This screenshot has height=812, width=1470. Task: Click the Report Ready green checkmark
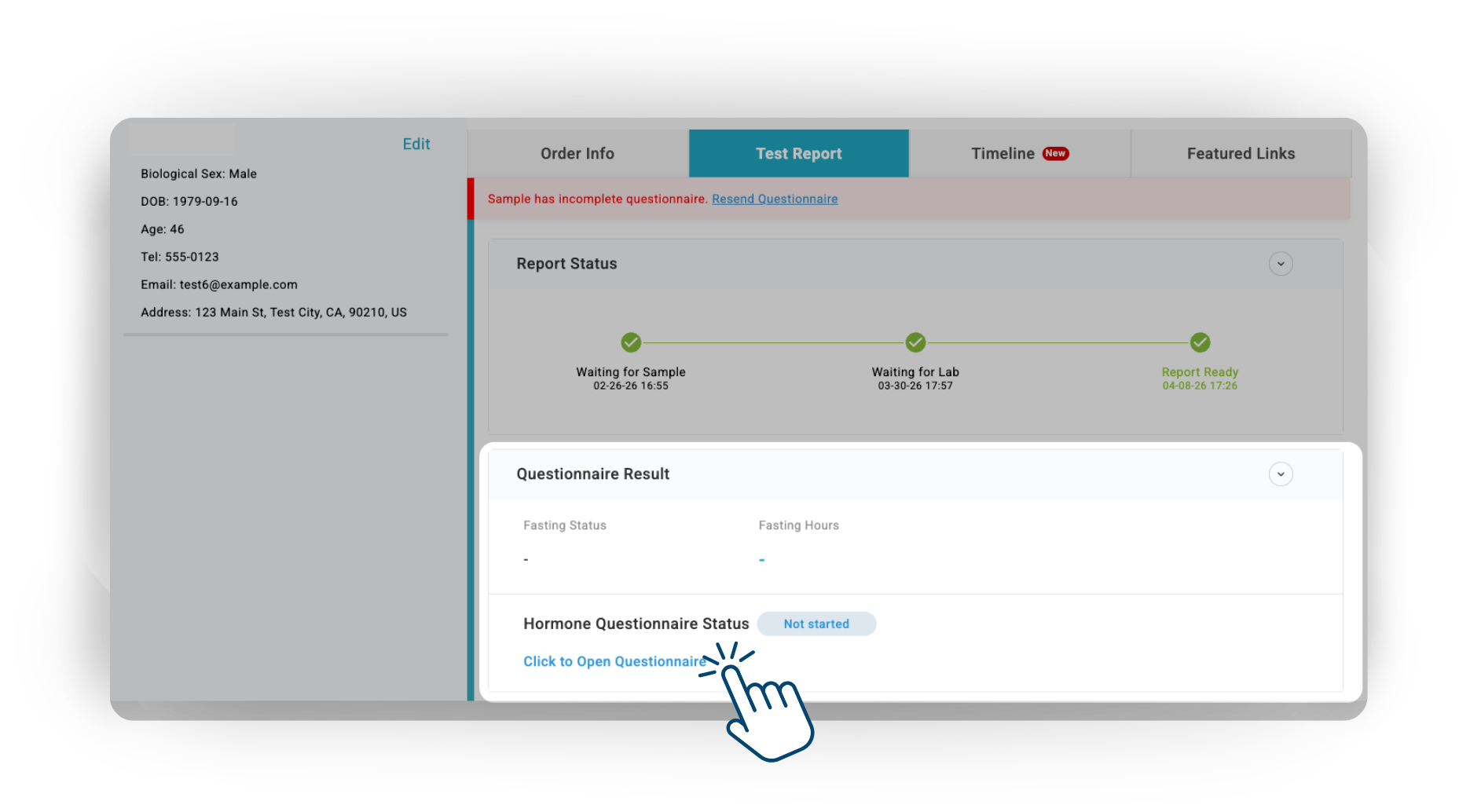click(x=1200, y=342)
